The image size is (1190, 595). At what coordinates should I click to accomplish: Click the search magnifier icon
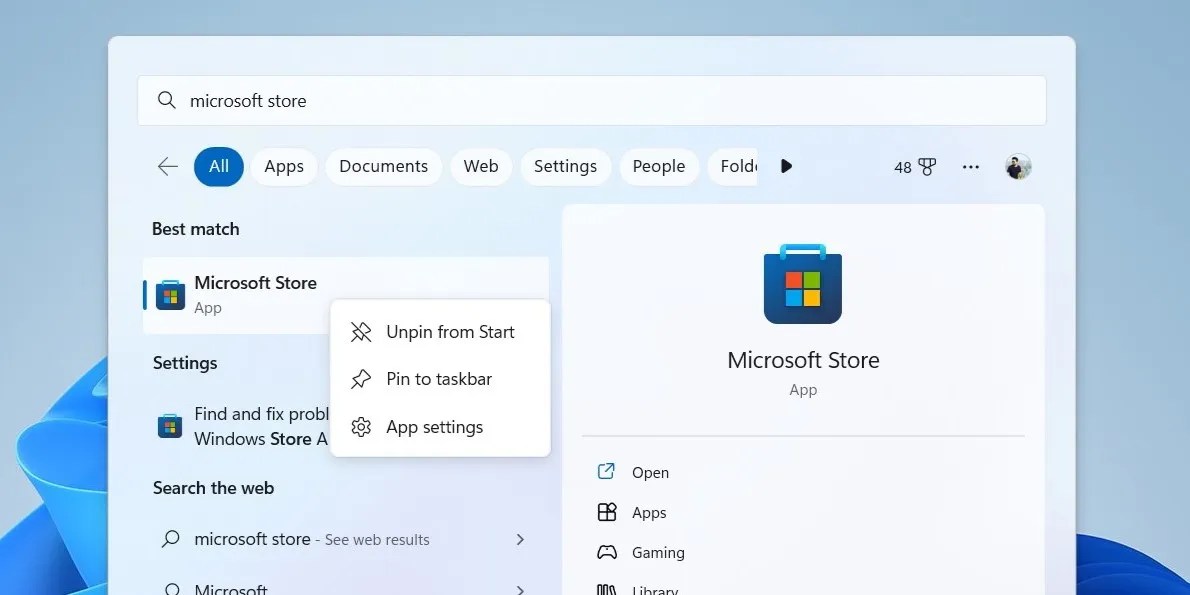pyautogui.click(x=166, y=100)
